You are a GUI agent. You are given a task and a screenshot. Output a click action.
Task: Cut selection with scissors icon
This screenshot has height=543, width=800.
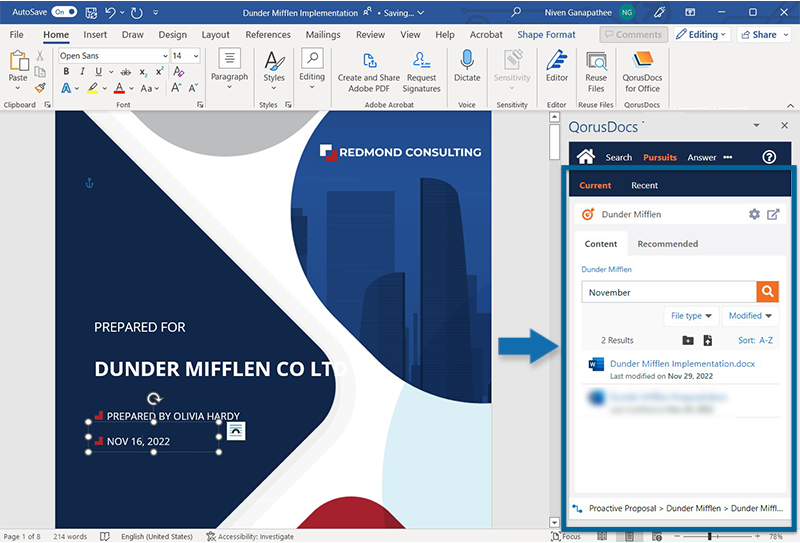pos(40,56)
